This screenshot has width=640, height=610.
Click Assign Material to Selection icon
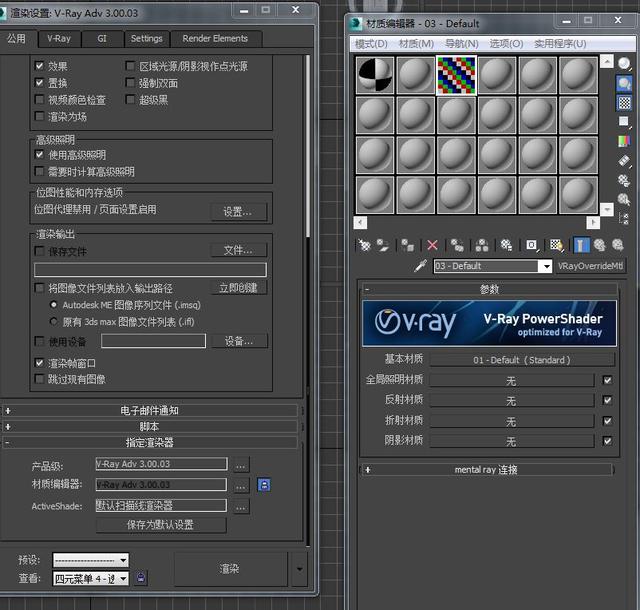click(407, 245)
